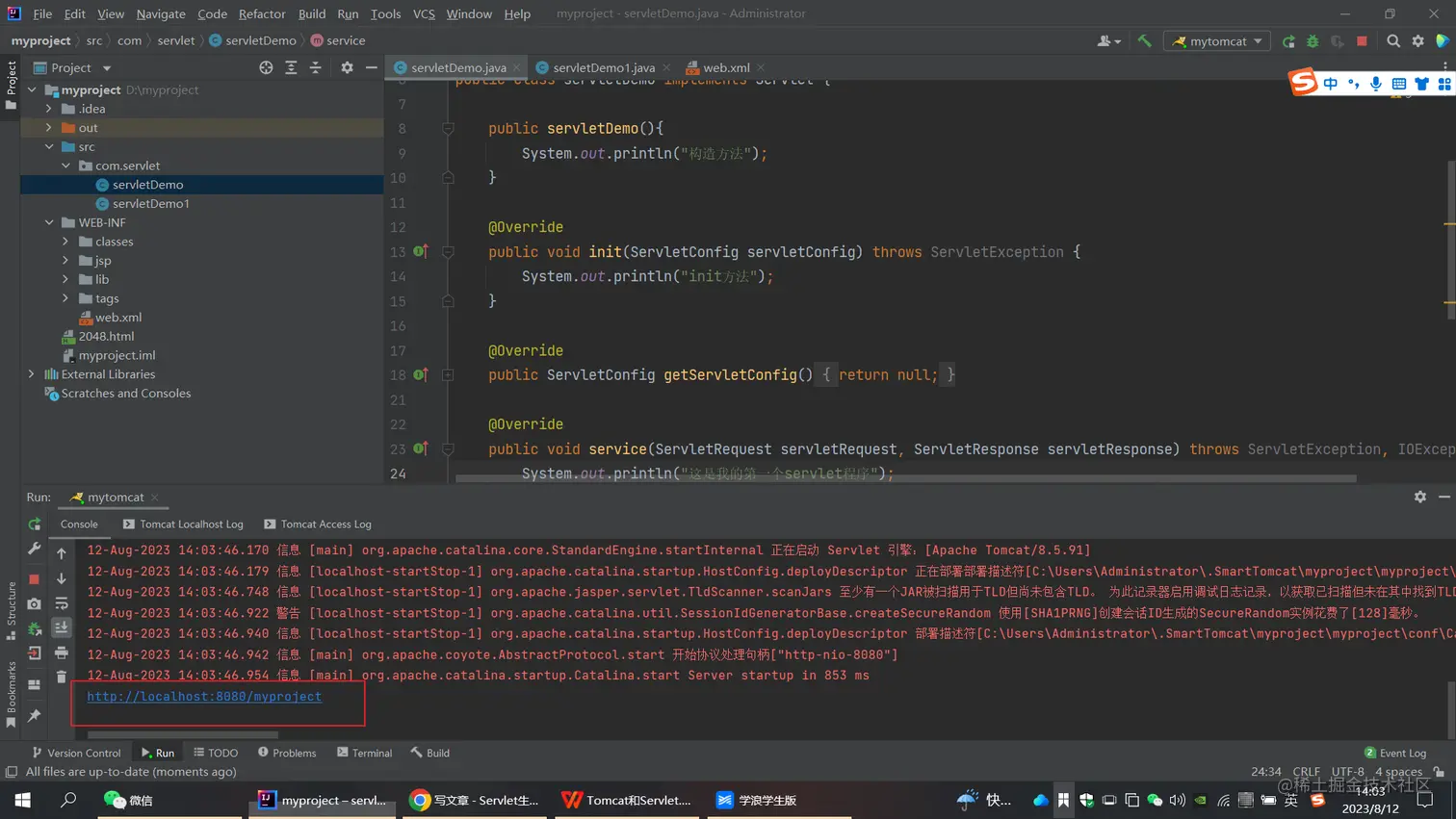Click the Debug mytomcat bug icon
1456x819 pixels.
[1313, 41]
